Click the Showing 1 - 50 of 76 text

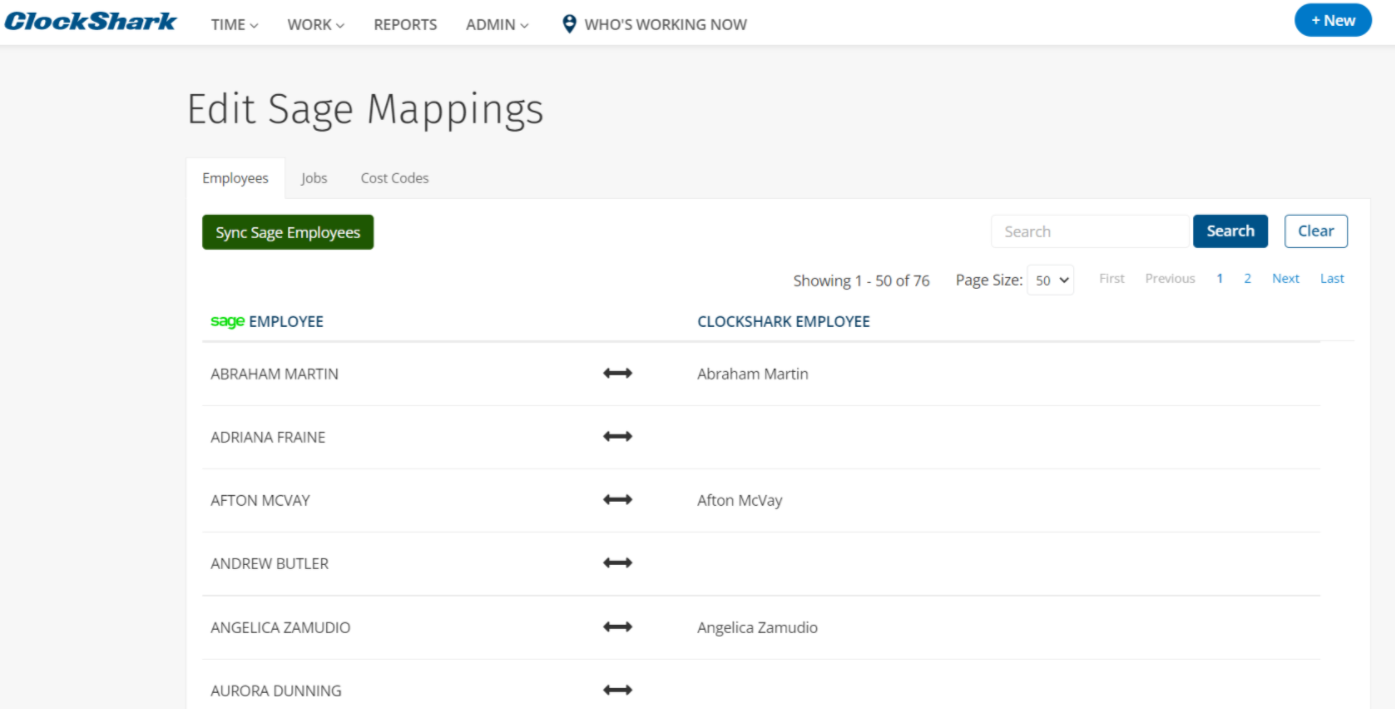[861, 280]
